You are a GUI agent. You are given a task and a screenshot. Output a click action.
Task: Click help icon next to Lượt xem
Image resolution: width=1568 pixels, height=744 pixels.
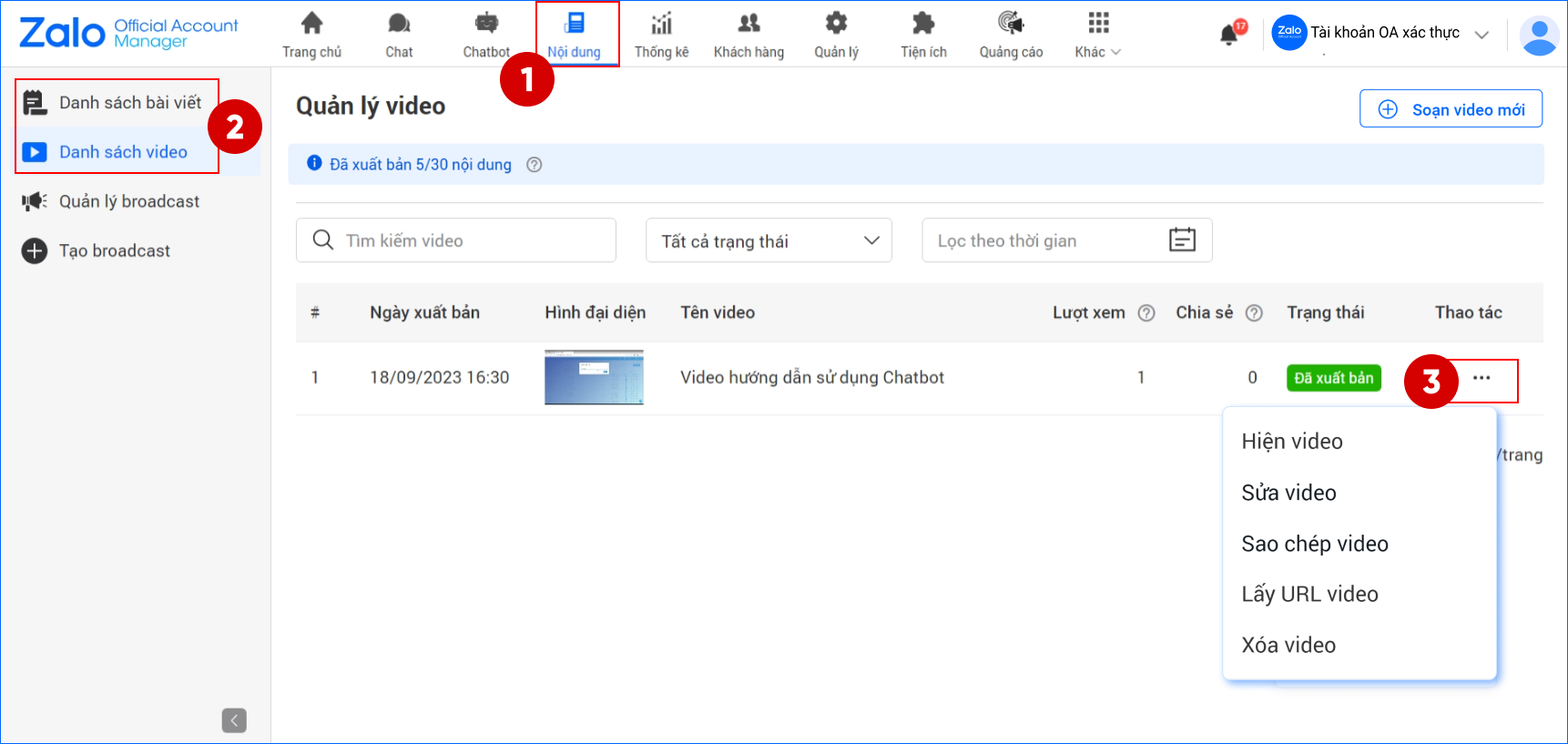[1146, 313]
